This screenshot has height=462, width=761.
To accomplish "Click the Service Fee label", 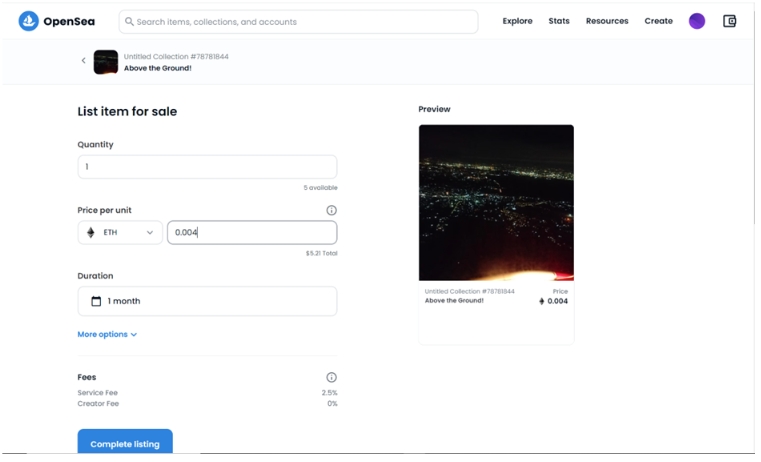I will (x=98, y=393).
